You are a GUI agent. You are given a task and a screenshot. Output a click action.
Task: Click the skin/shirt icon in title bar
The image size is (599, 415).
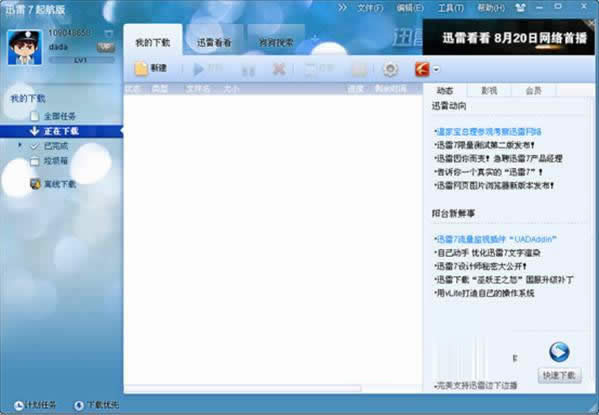pos(520,7)
